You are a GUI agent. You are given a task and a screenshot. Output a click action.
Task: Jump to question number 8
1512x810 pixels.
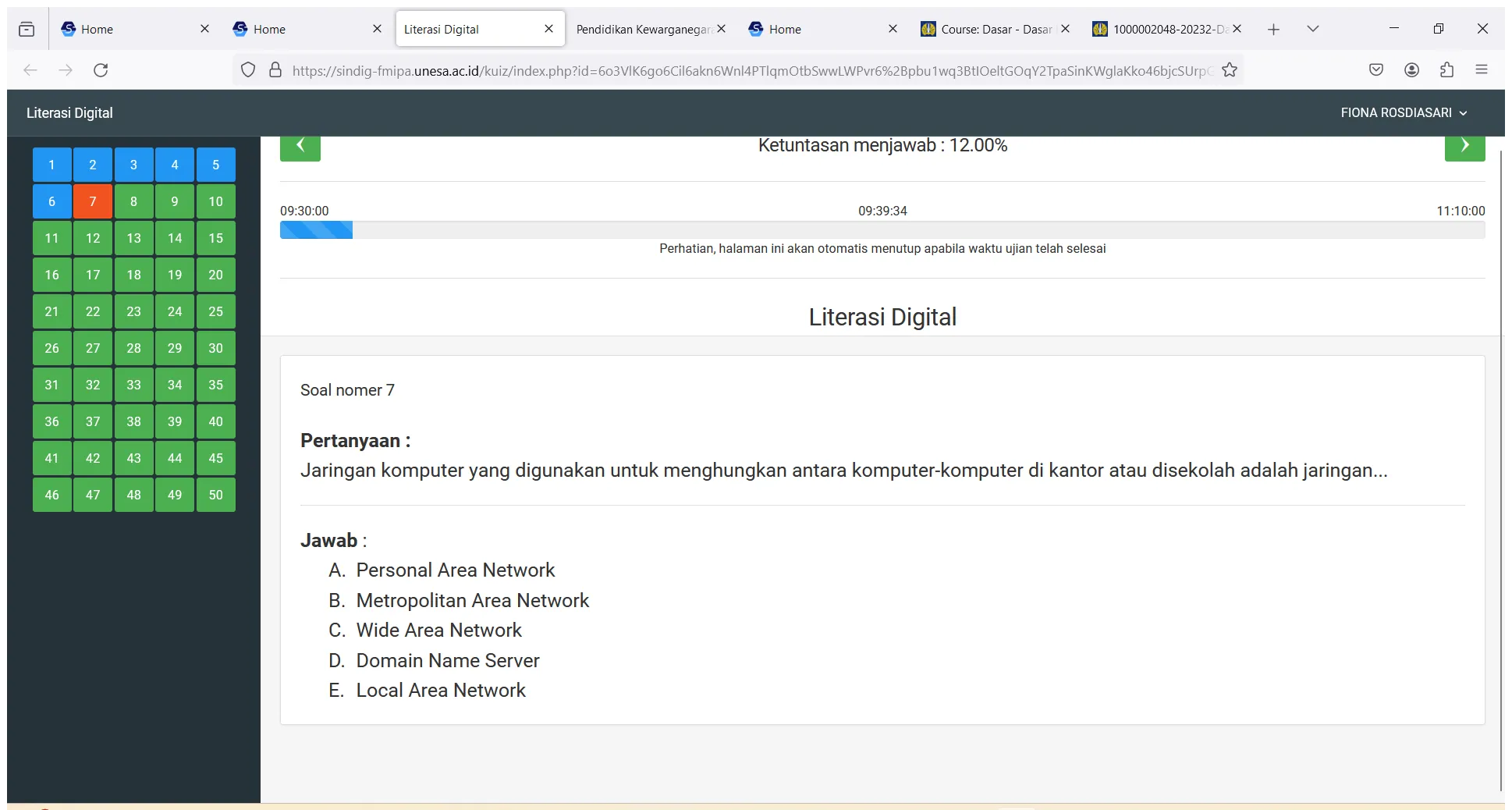click(x=133, y=201)
